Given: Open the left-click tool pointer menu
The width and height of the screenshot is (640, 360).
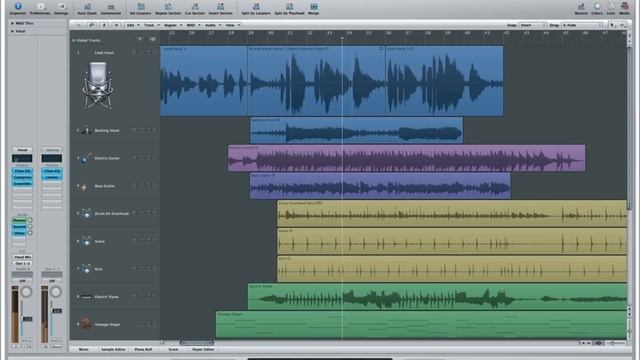Looking at the screenshot, I should (x=612, y=25).
